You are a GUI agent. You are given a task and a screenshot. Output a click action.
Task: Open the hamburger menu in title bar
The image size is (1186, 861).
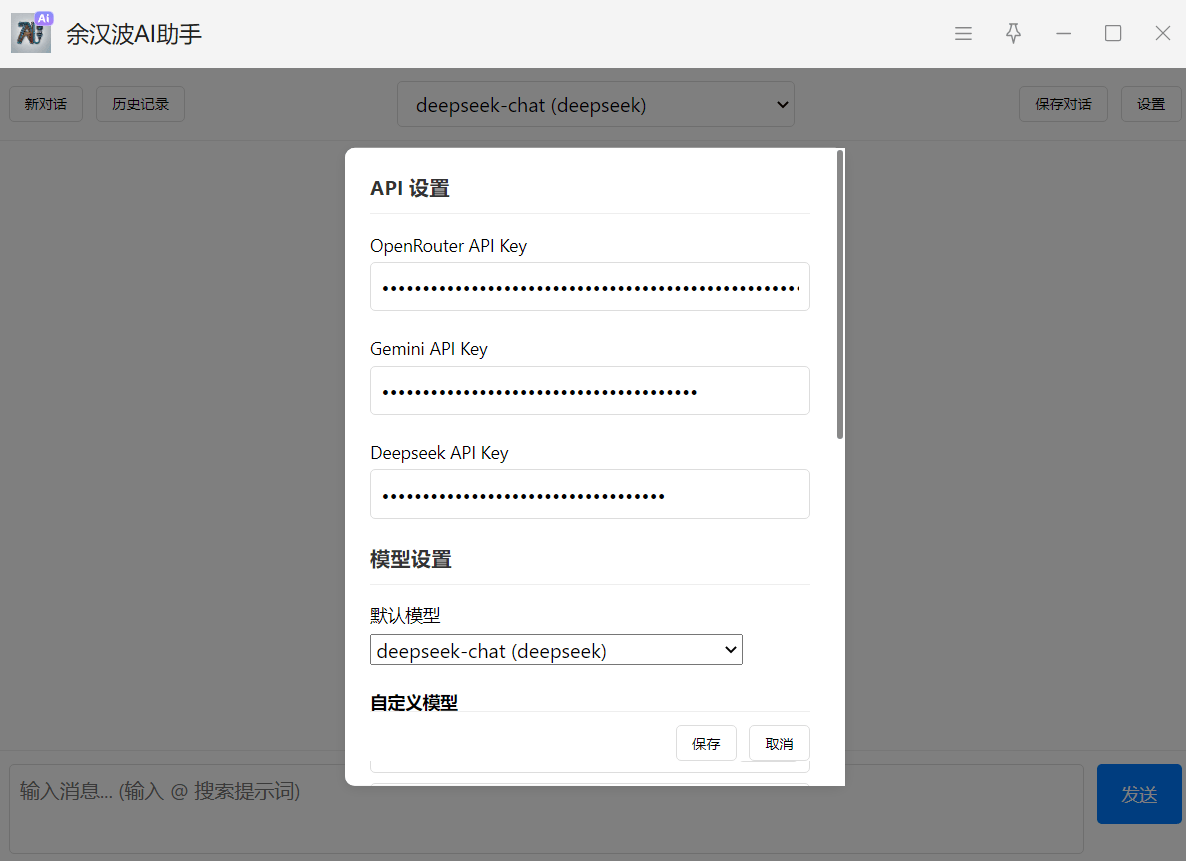(x=963, y=33)
